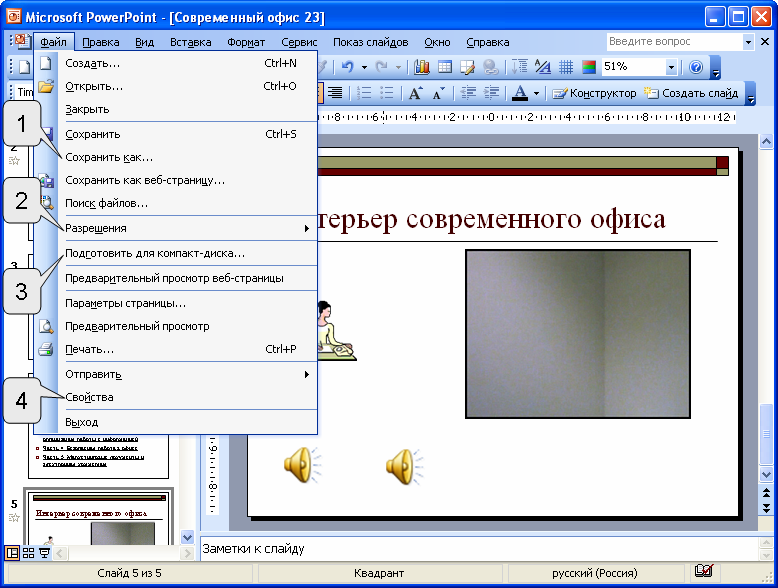Start slide show from view buttons

click(44, 553)
